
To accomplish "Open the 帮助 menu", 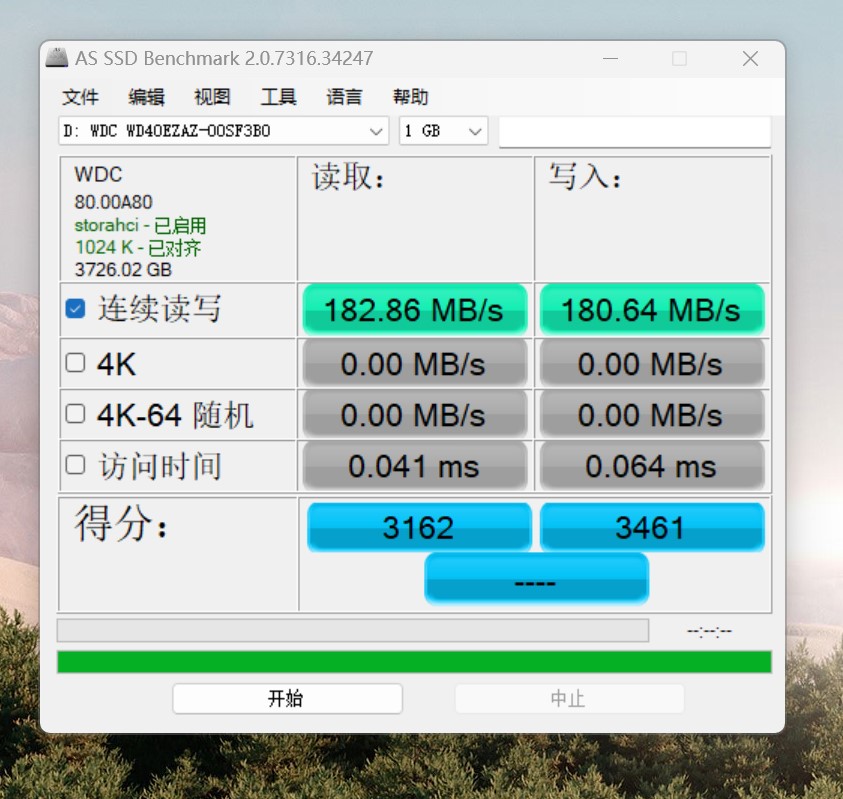I will [410, 97].
